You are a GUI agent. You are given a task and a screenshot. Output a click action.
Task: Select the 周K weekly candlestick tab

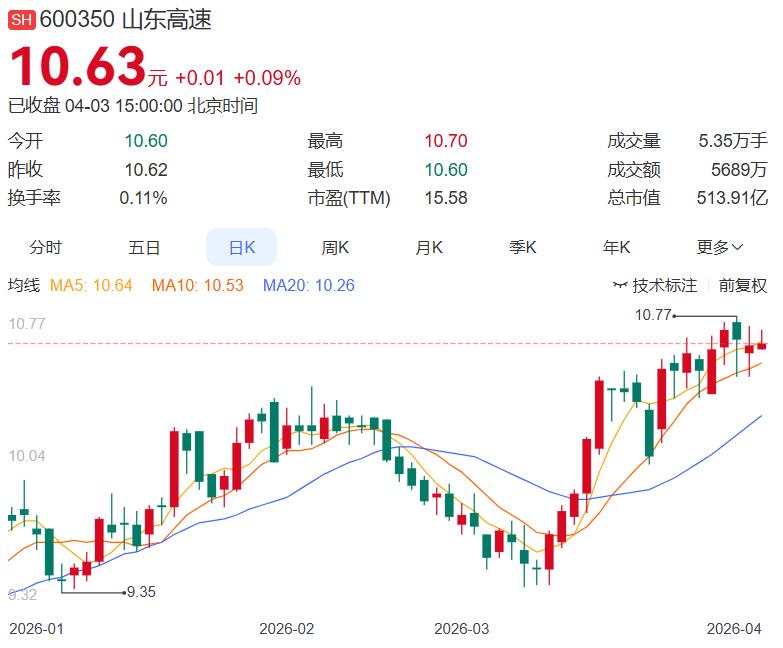[335, 247]
